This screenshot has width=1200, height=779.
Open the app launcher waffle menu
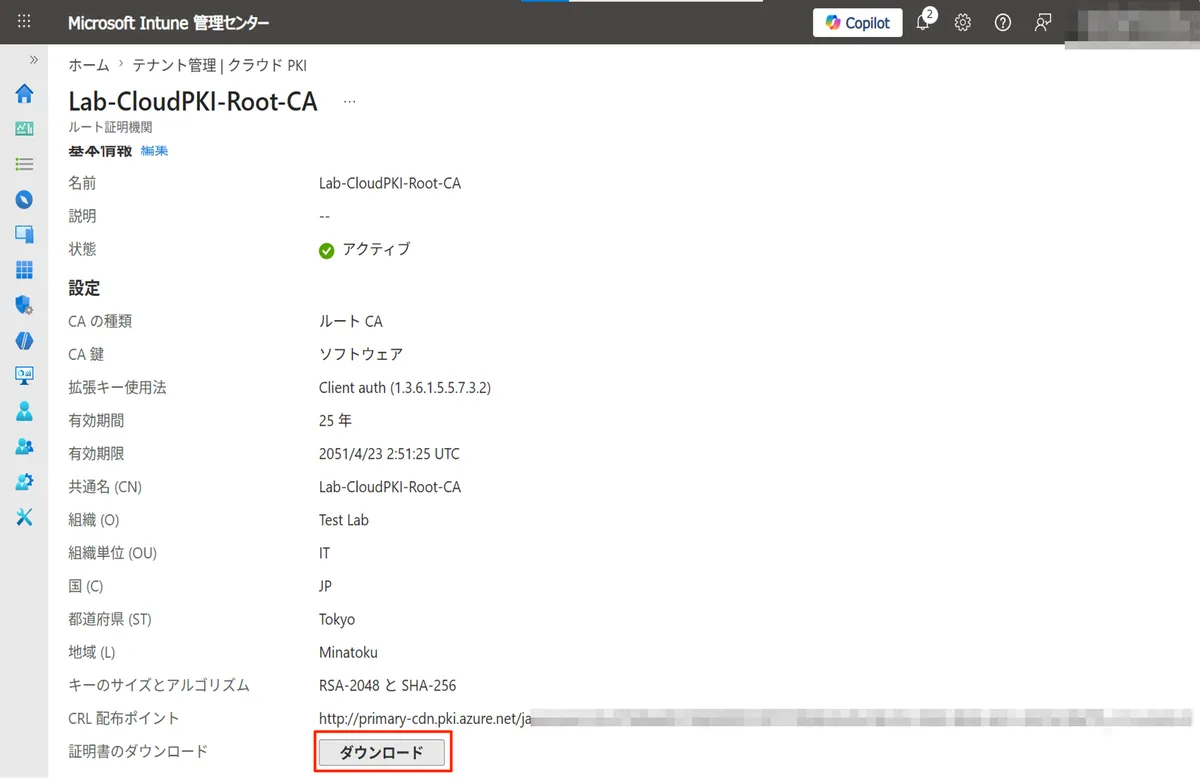(24, 22)
